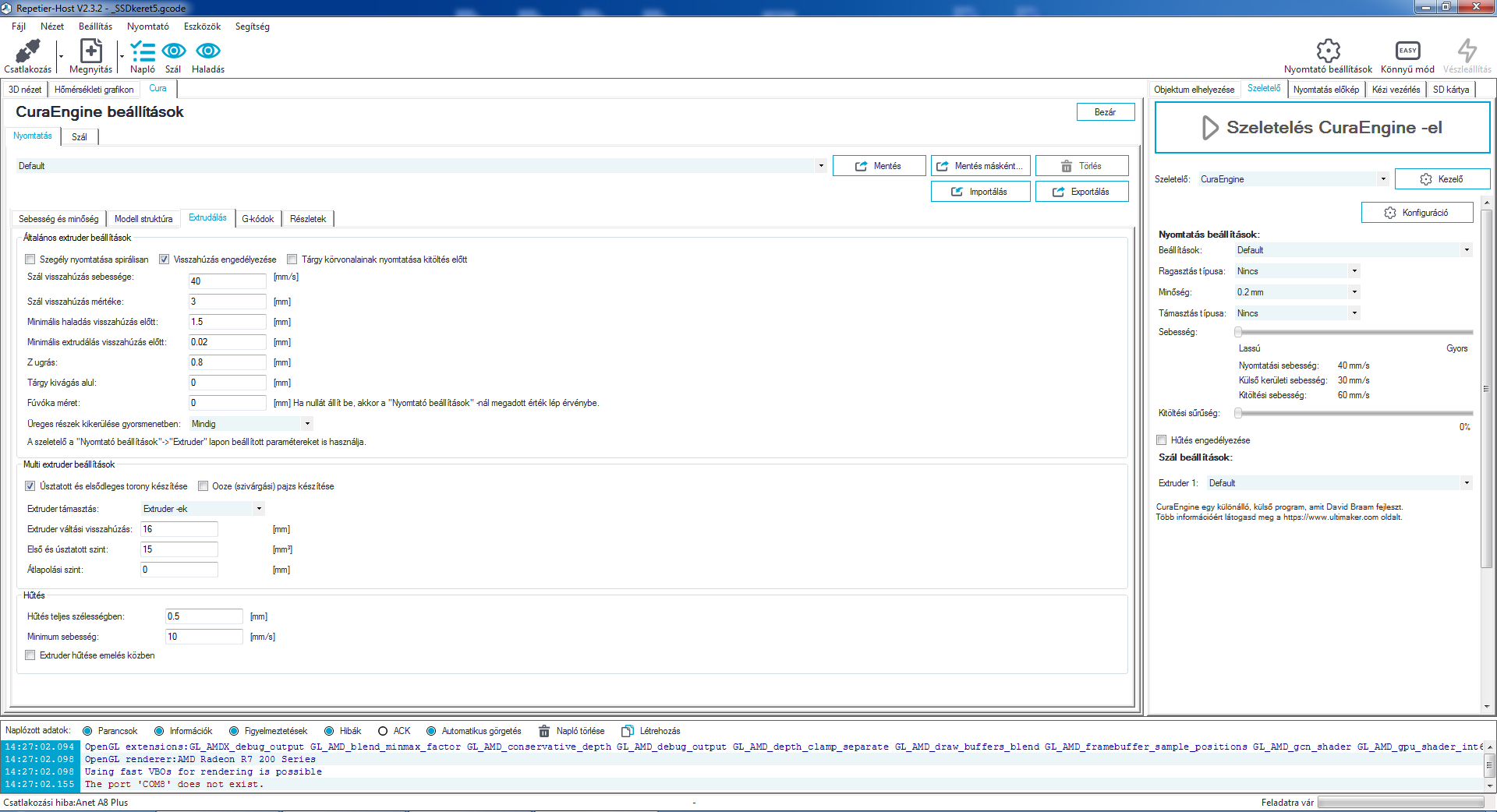Click the Z ugrás input field
1497x812 pixels.
[x=228, y=362]
